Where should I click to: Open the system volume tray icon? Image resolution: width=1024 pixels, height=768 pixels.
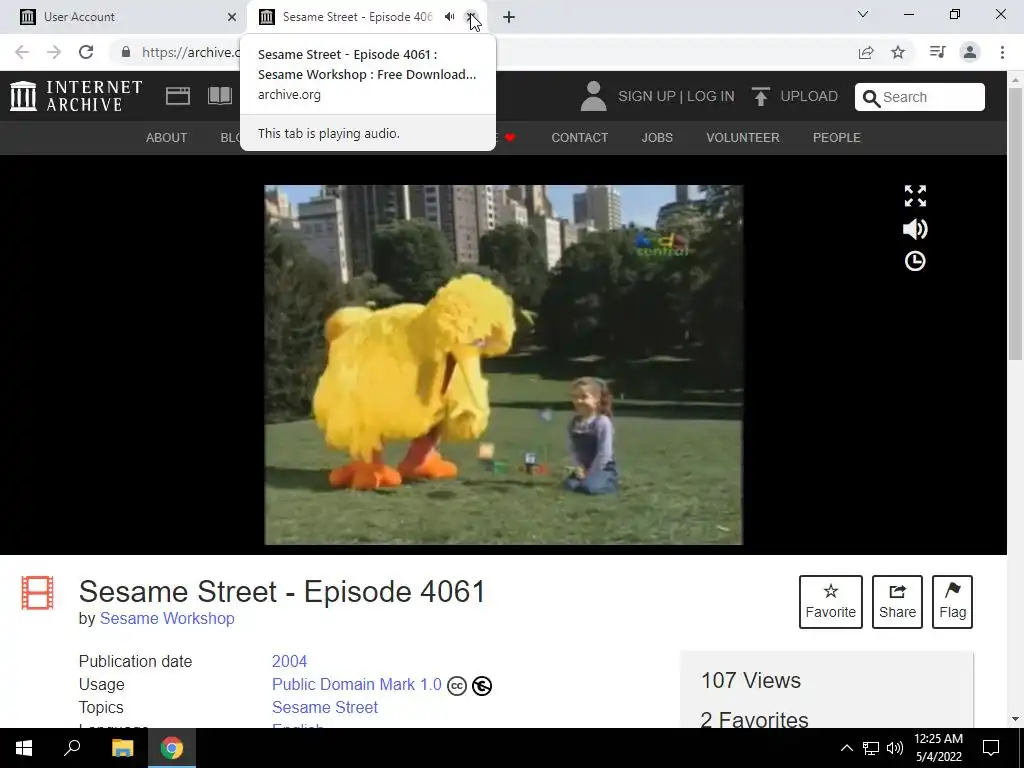click(895, 748)
